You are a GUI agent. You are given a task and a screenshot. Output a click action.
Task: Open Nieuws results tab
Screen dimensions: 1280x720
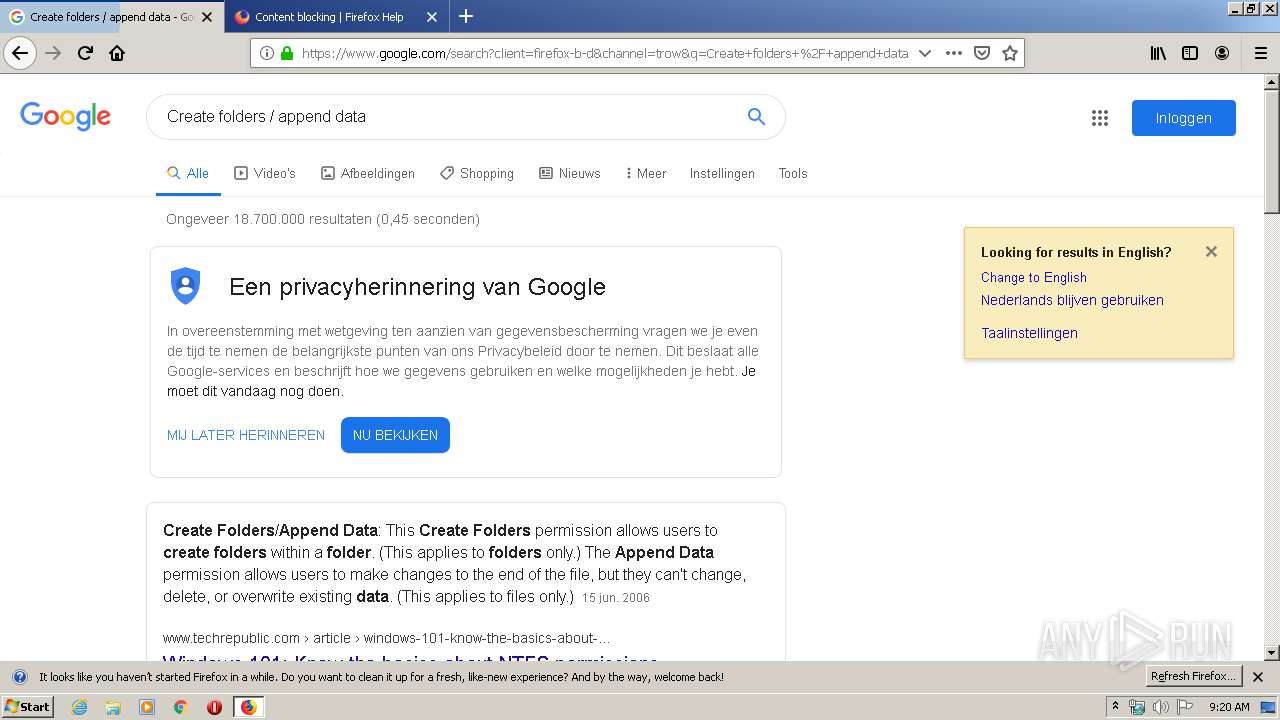(570, 173)
